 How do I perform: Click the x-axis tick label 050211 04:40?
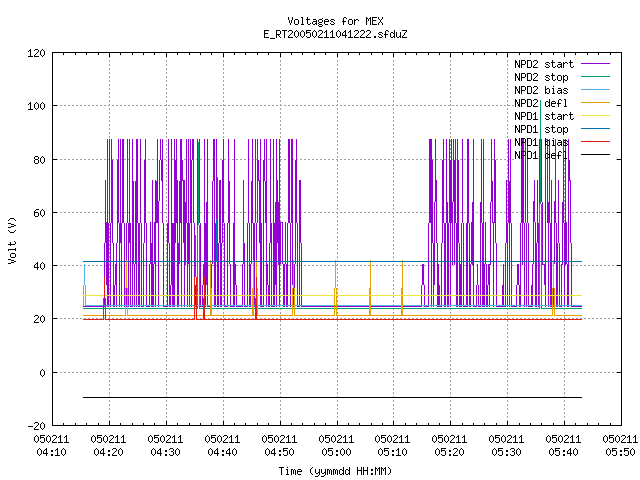pyautogui.click(x=222, y=446)
